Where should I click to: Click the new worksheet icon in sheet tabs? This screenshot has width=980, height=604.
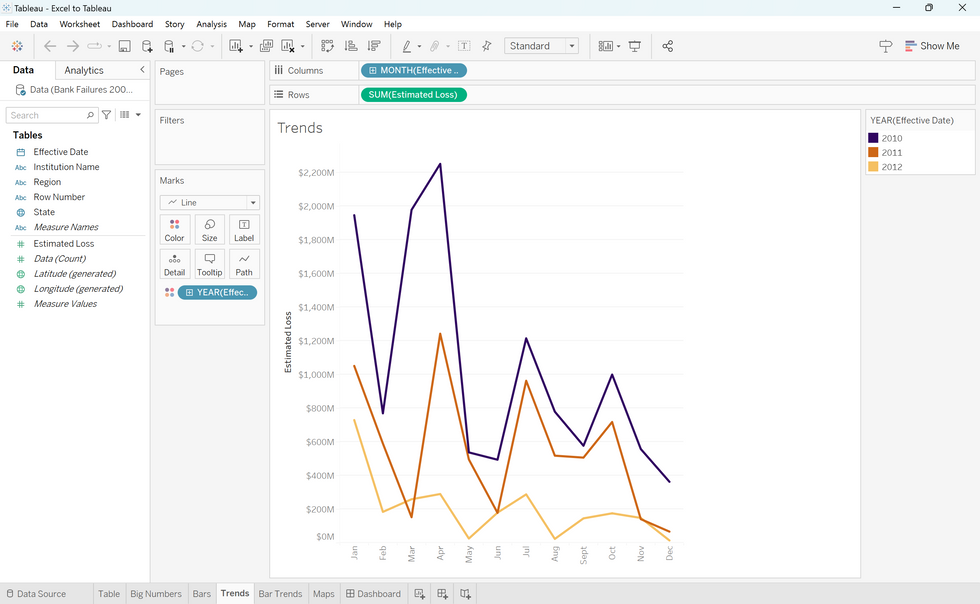click(x=419, y=593)
